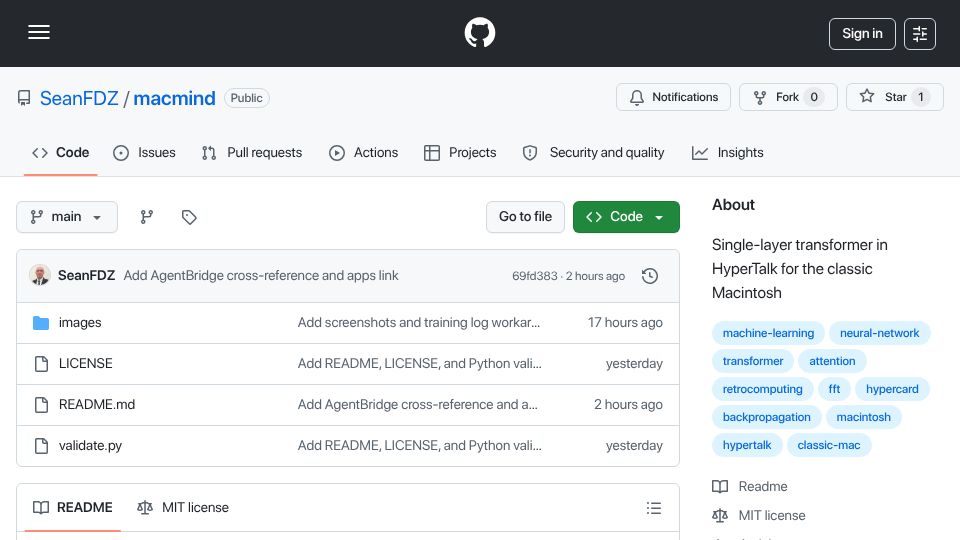
Task: Open README outline list icon
Action: pos(654,508)
